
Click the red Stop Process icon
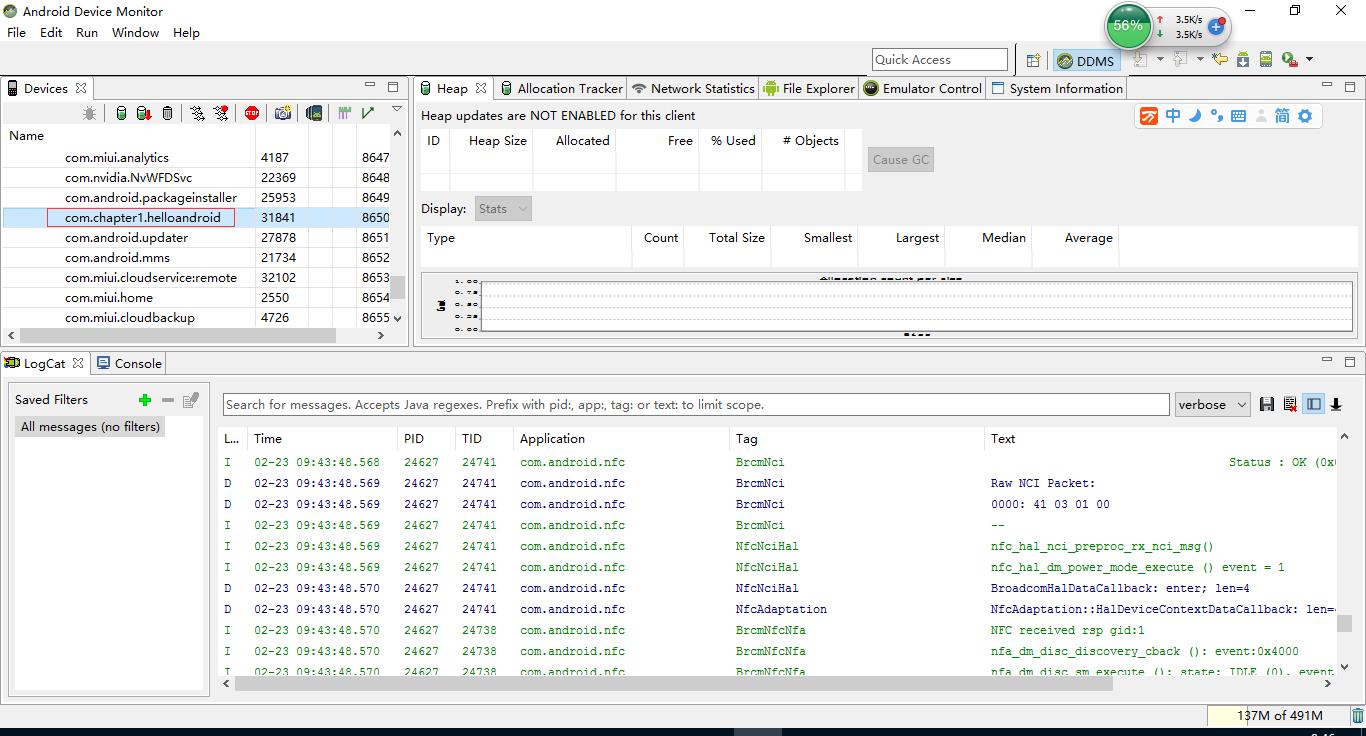pyautogui.click(x=252, y=113)
